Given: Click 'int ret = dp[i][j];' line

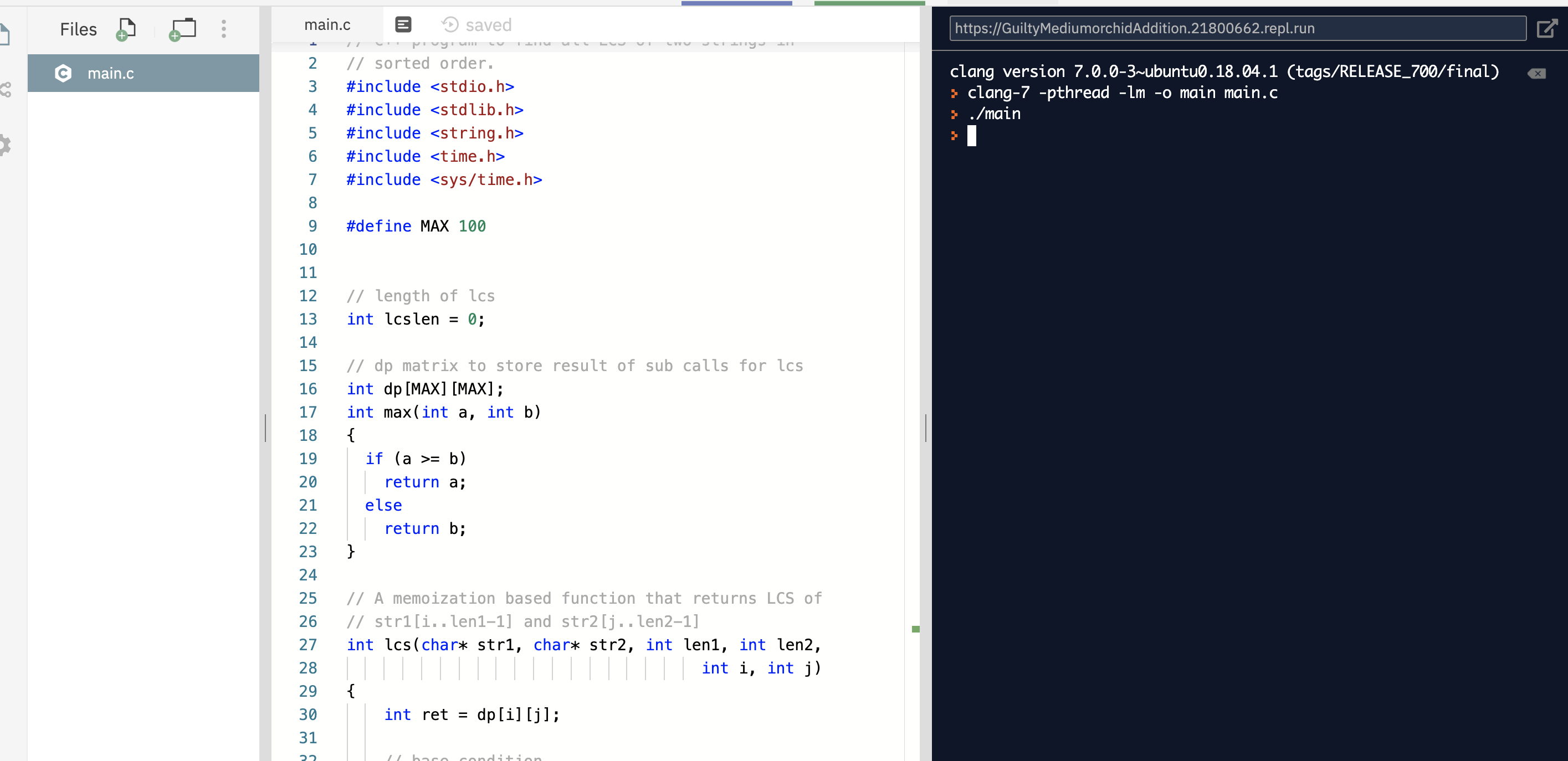Looking at the screenshot, I should click(472, 715).
